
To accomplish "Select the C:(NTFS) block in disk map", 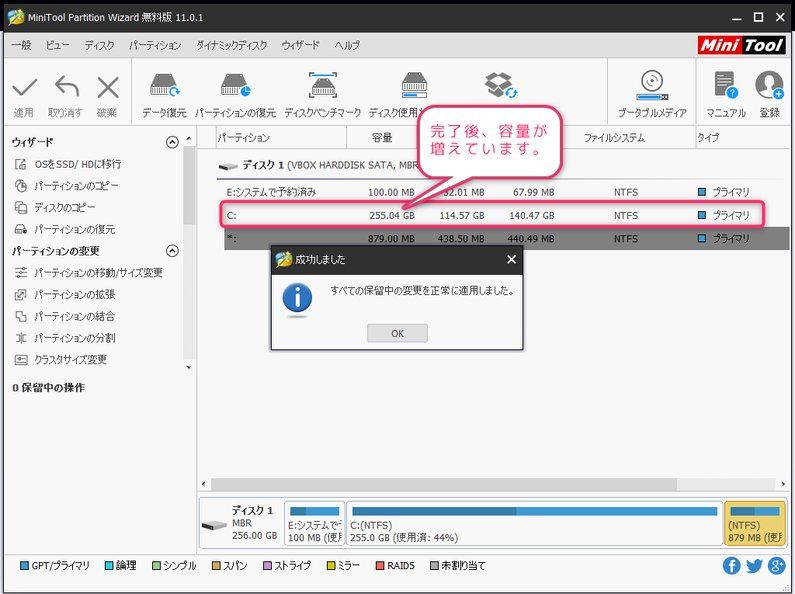I will point(534,524).
